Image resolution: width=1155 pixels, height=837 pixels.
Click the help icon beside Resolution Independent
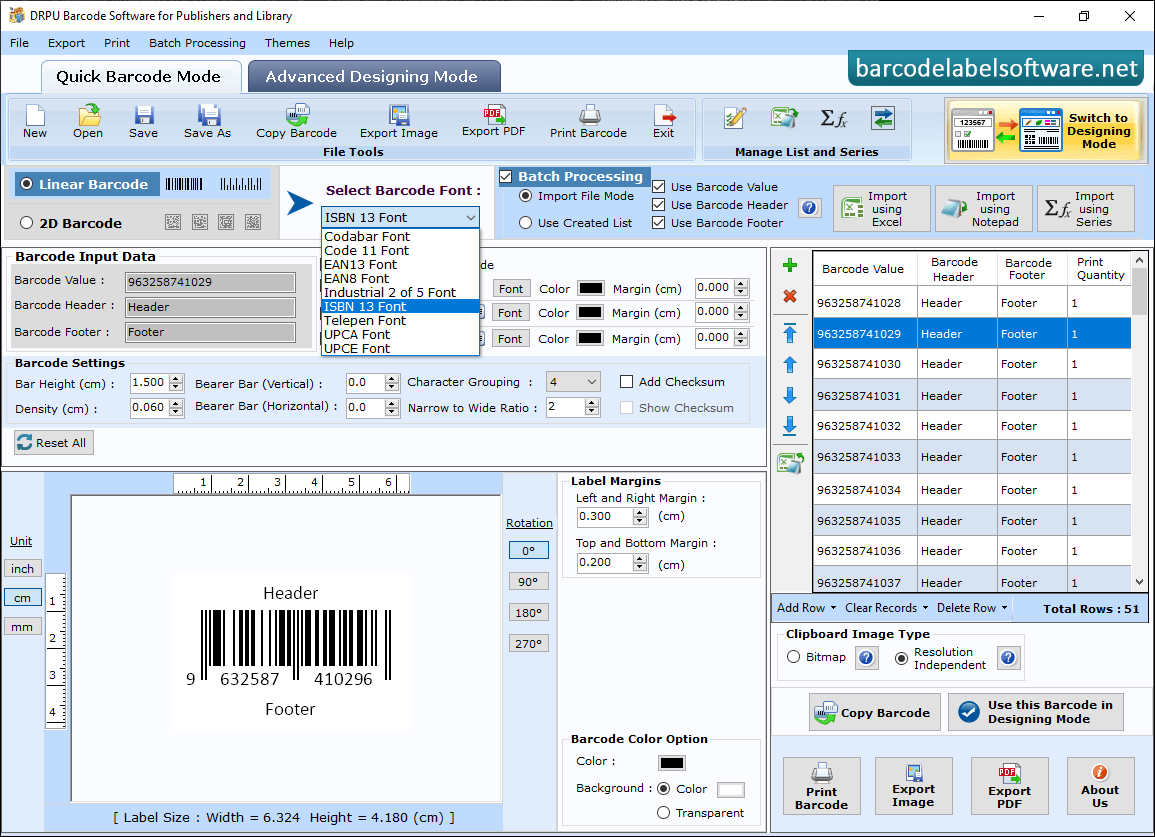pos(1008,657)
